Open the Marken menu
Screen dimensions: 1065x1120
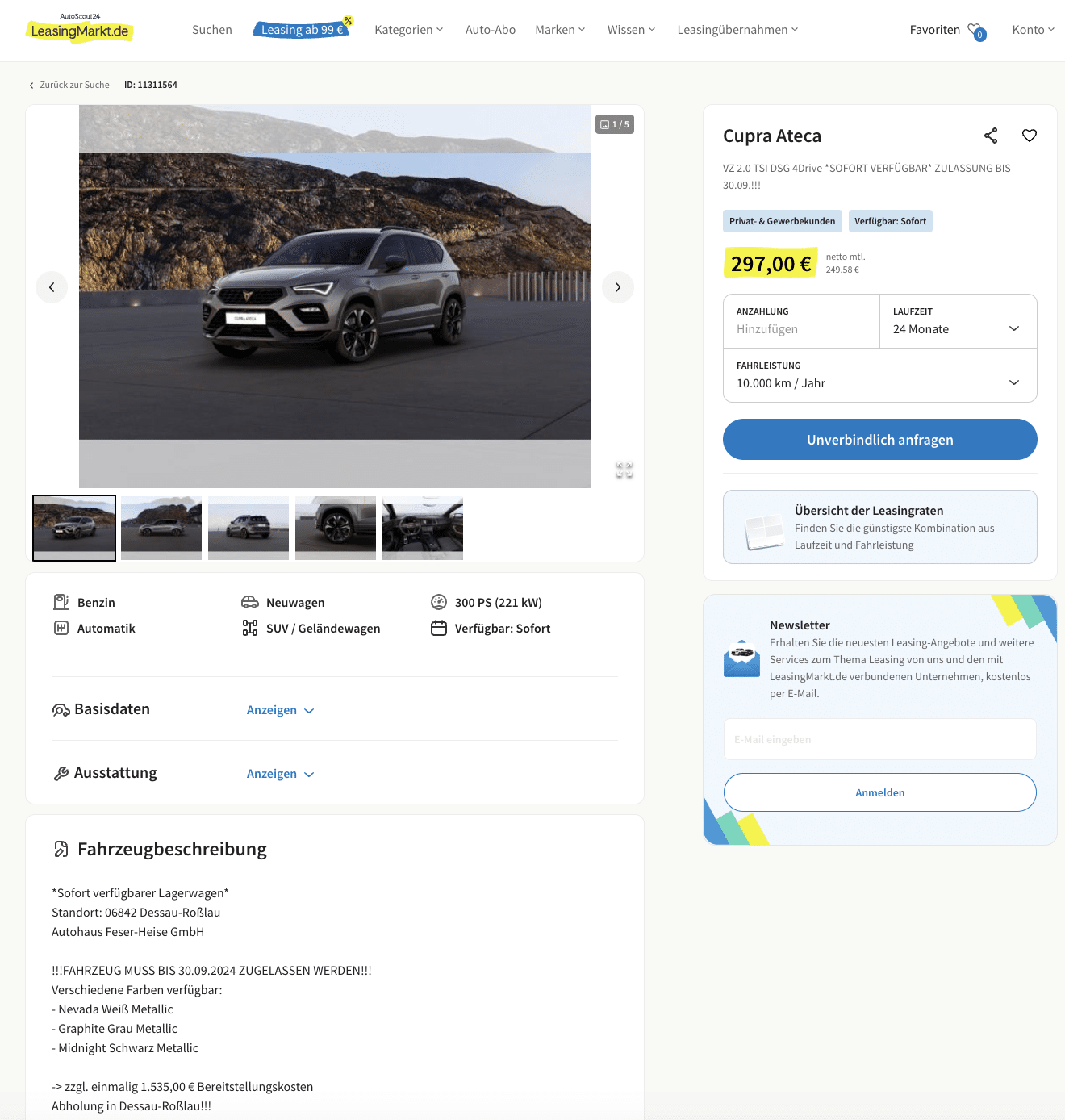tap(560, 30)
